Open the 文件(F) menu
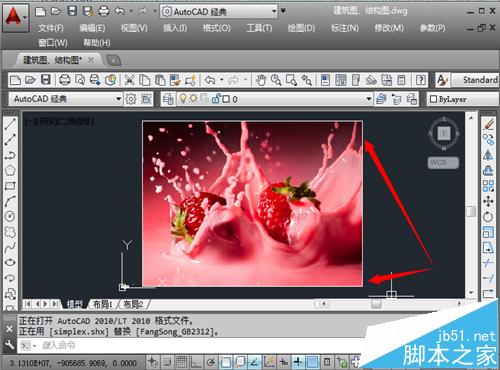Screen dimensions: 500x370 [51, 28]
